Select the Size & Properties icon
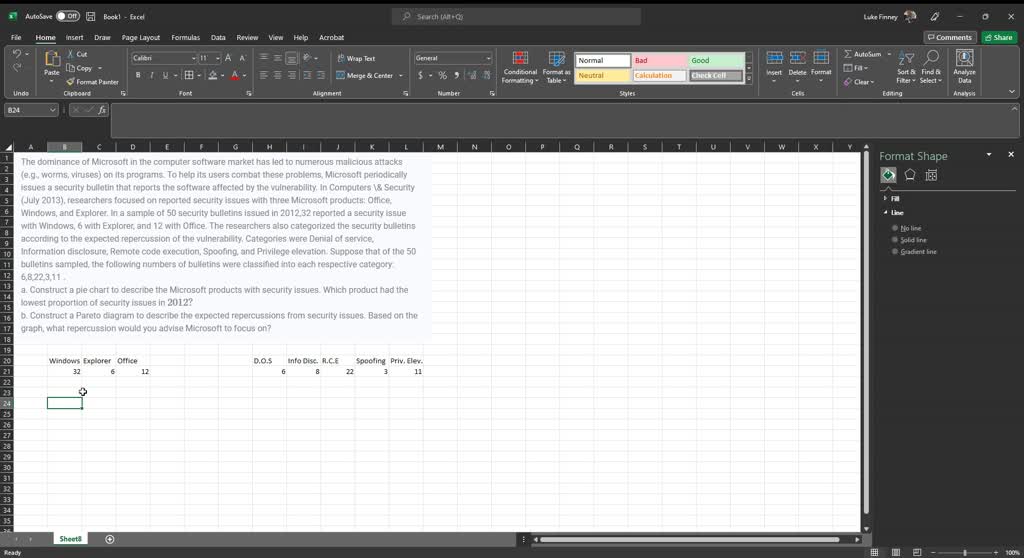This screenshot has height=558, width=1024. click(931, 175)
